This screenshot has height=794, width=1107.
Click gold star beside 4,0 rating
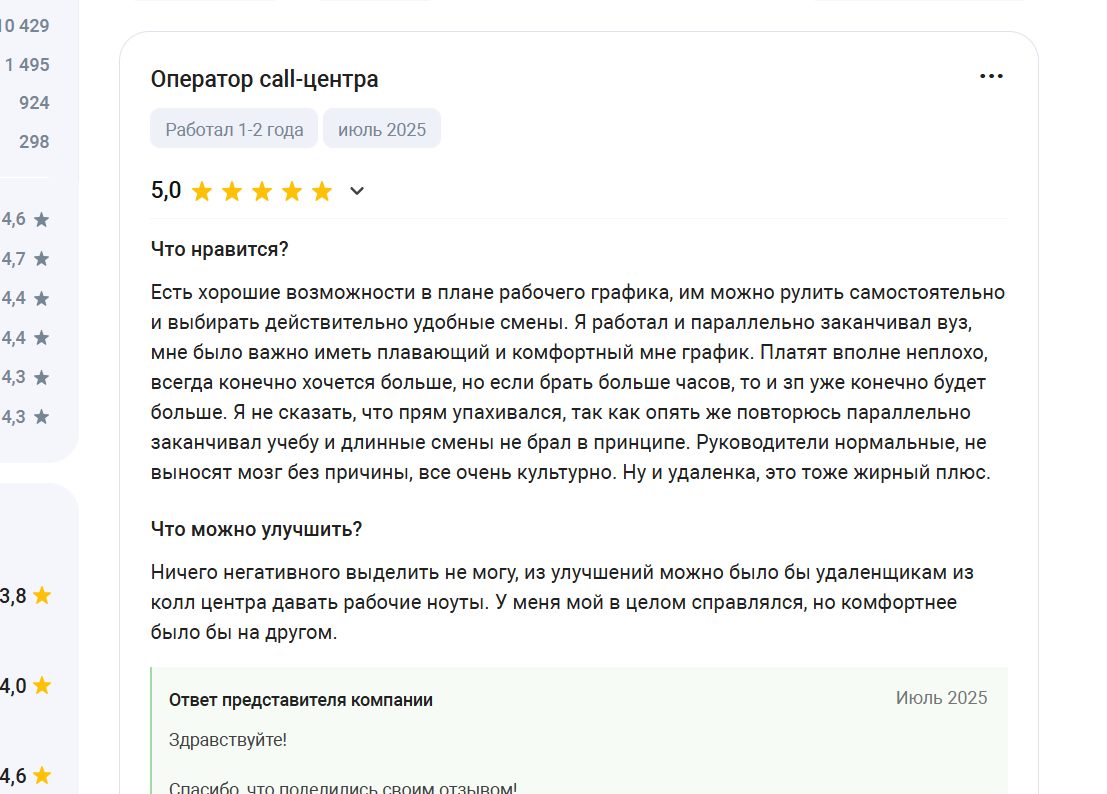click(x=42, y=685)
